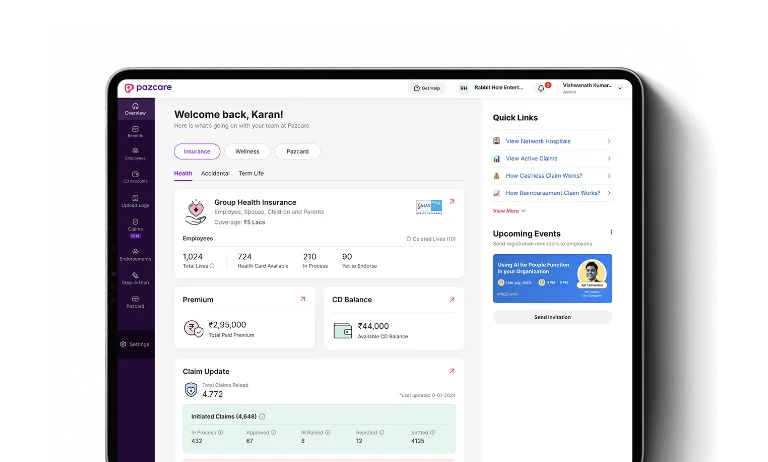Click the 4125 Settled claims value
The width and height of the screenshot is (768, 462).
point(417,441)
